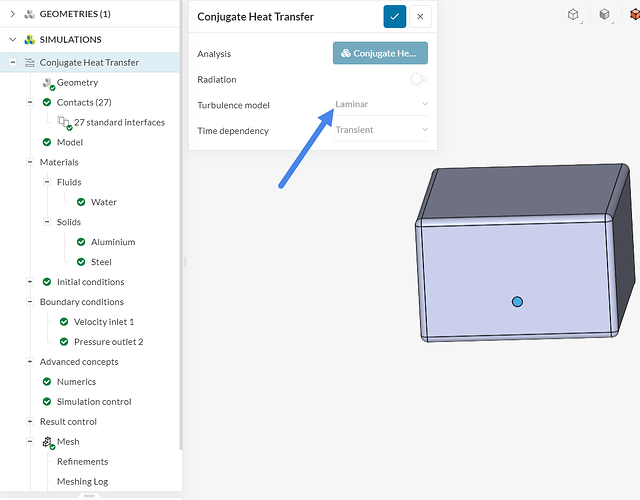The image size is (640, 500).
Task: Click the green check beside Model
Action: click(x=47, y=142)
